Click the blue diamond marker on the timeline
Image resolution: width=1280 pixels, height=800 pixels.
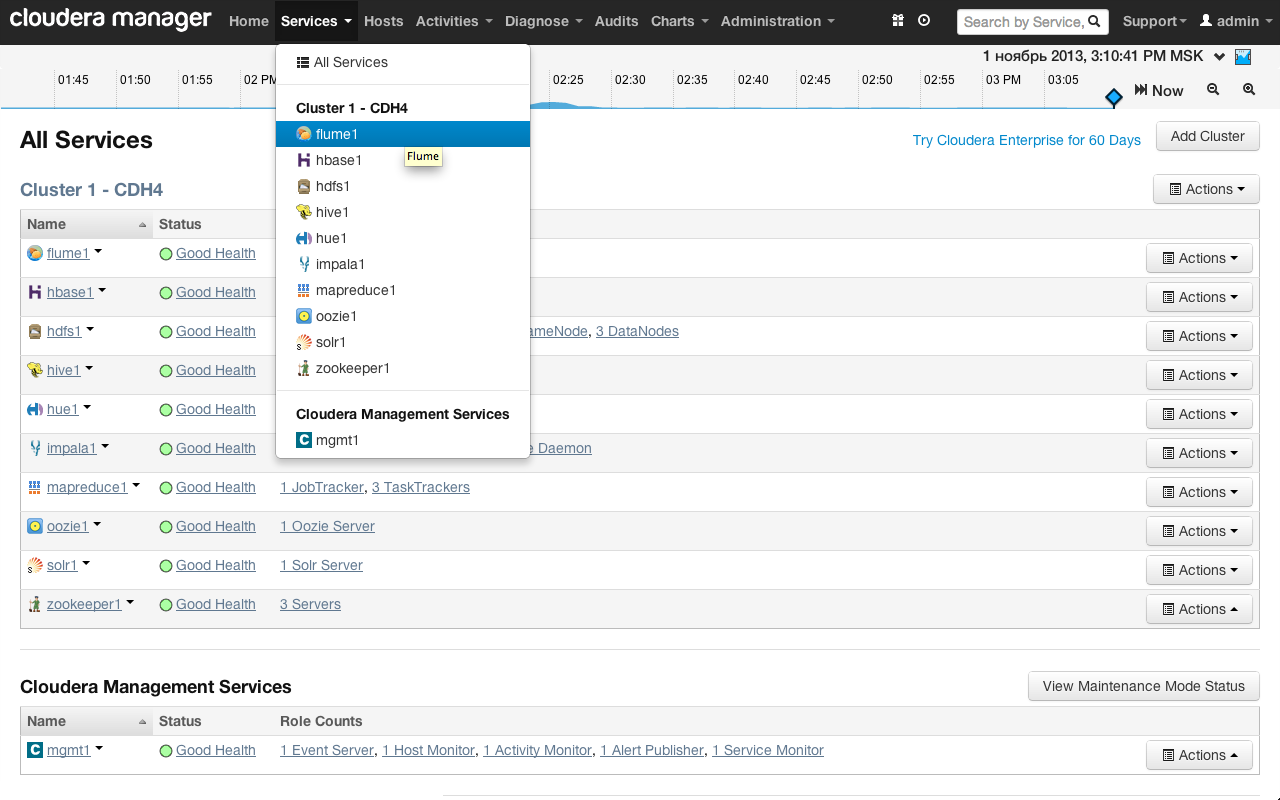(x=1114, y=97)
